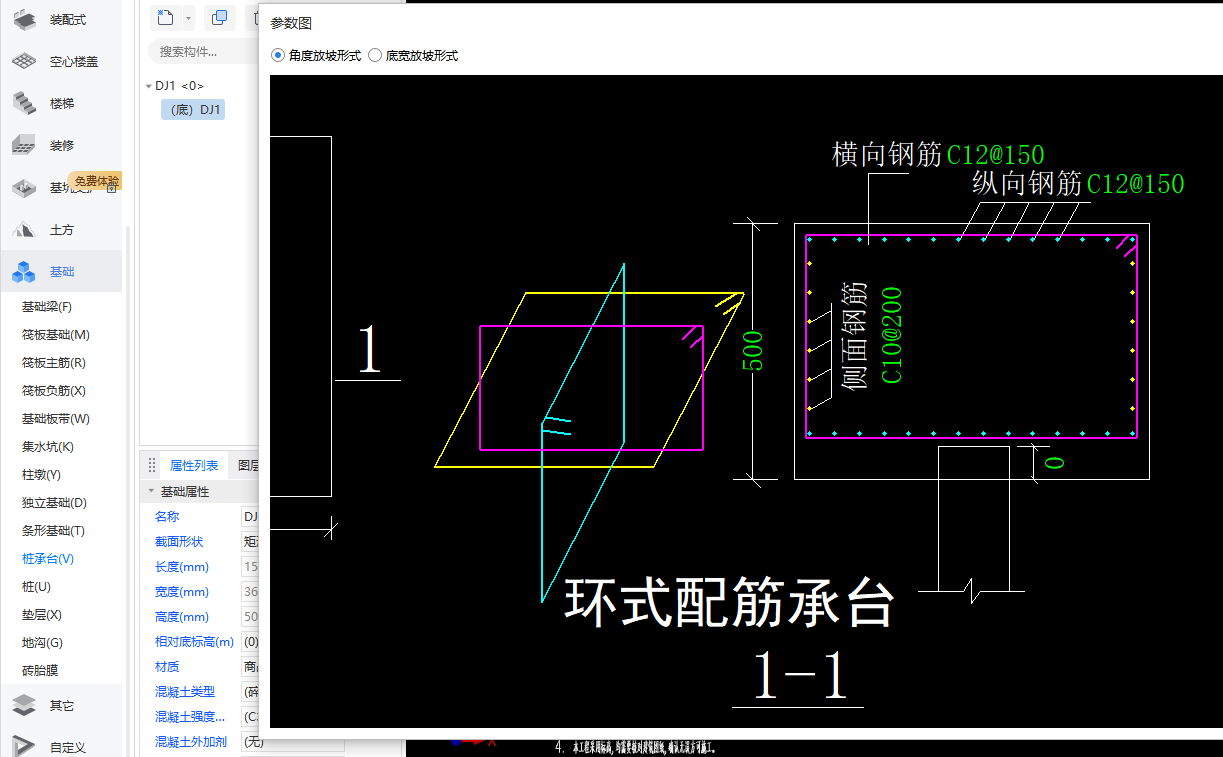
Task: Choose 条形基础(T) component type
Action: pyautogui.click(x=53, y=531)
